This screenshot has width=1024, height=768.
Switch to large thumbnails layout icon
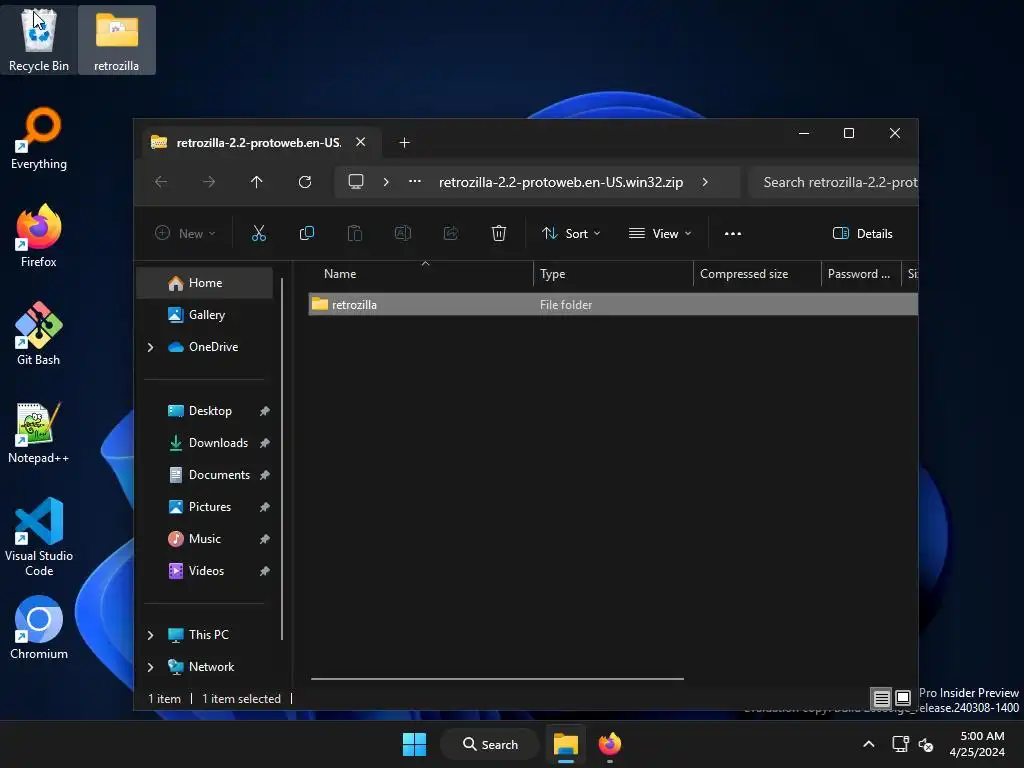pyautogui.click(x=903, y=698)
